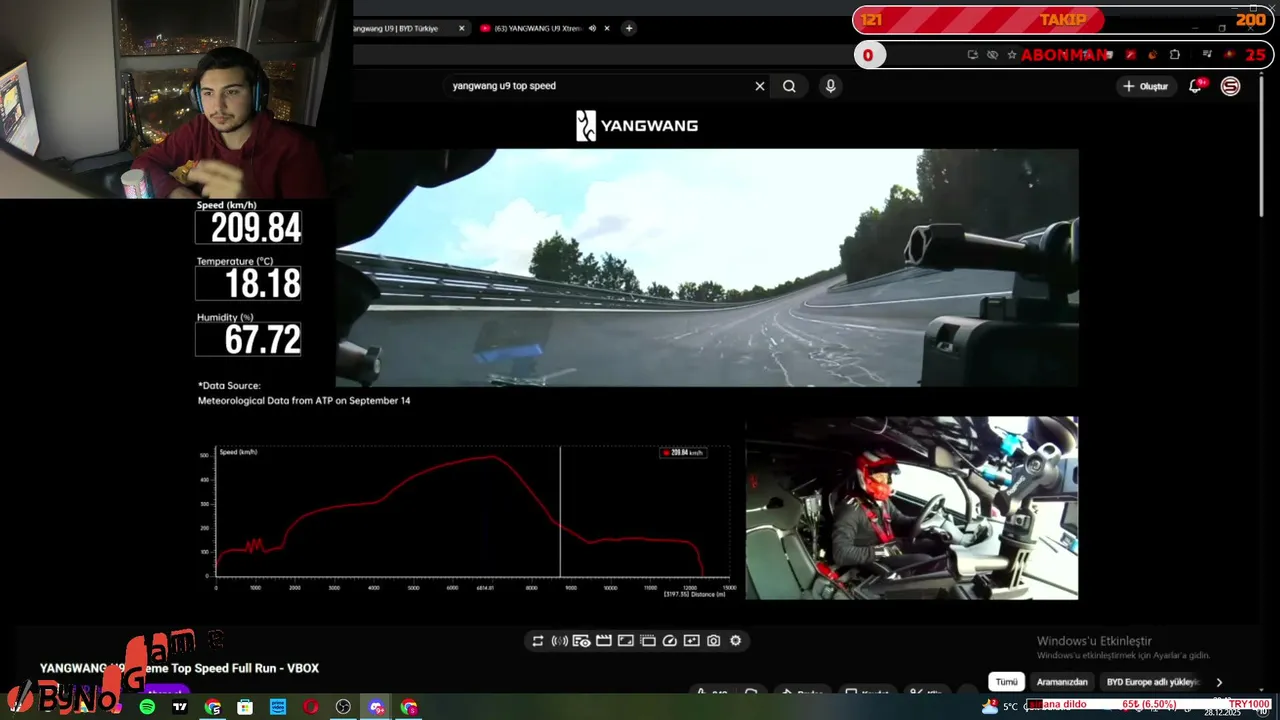Click the main onboard track video
The height and width of the screenshot is (720, 1280).
click(x=706, y=268)
